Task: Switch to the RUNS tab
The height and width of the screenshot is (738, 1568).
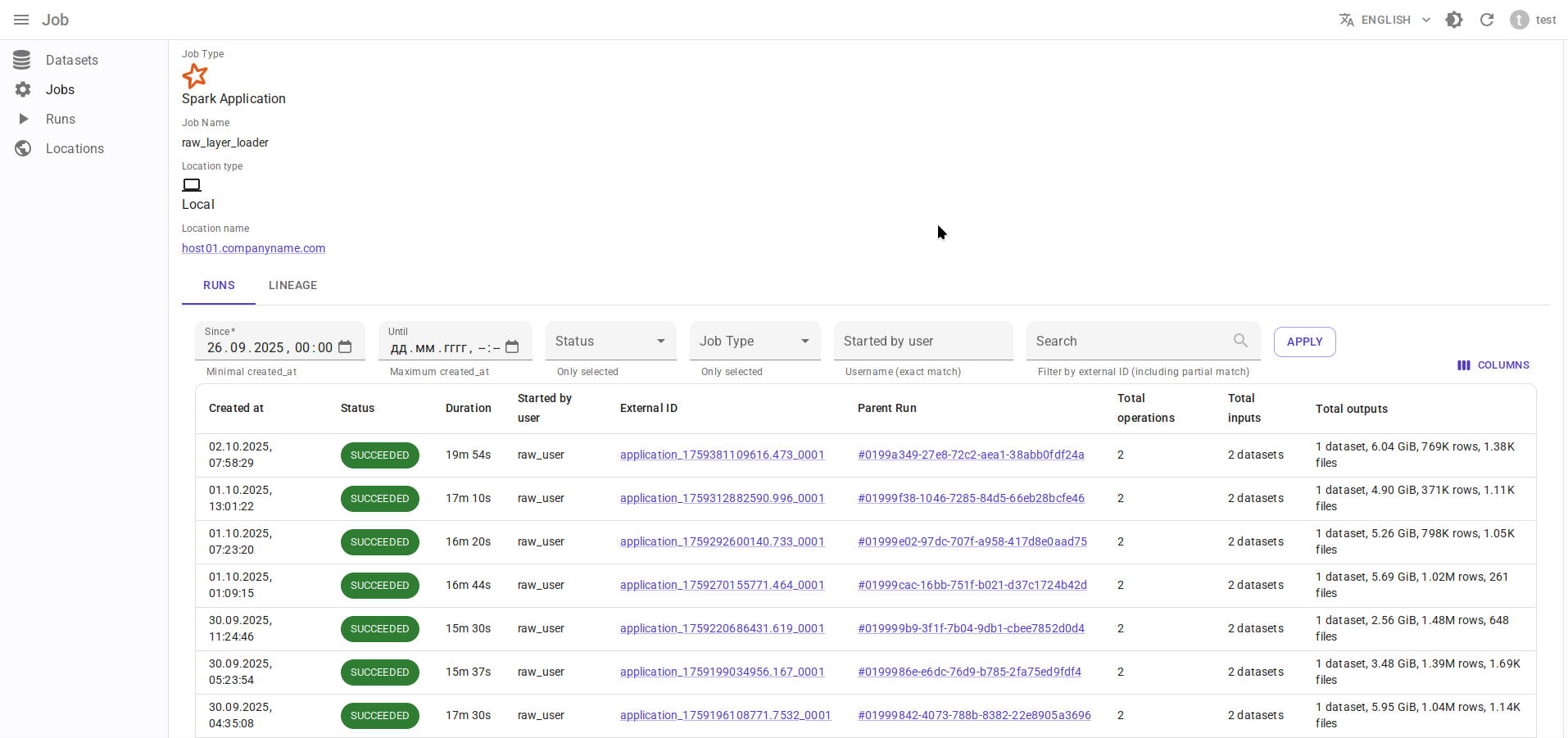Action: [x=219, y=285]
